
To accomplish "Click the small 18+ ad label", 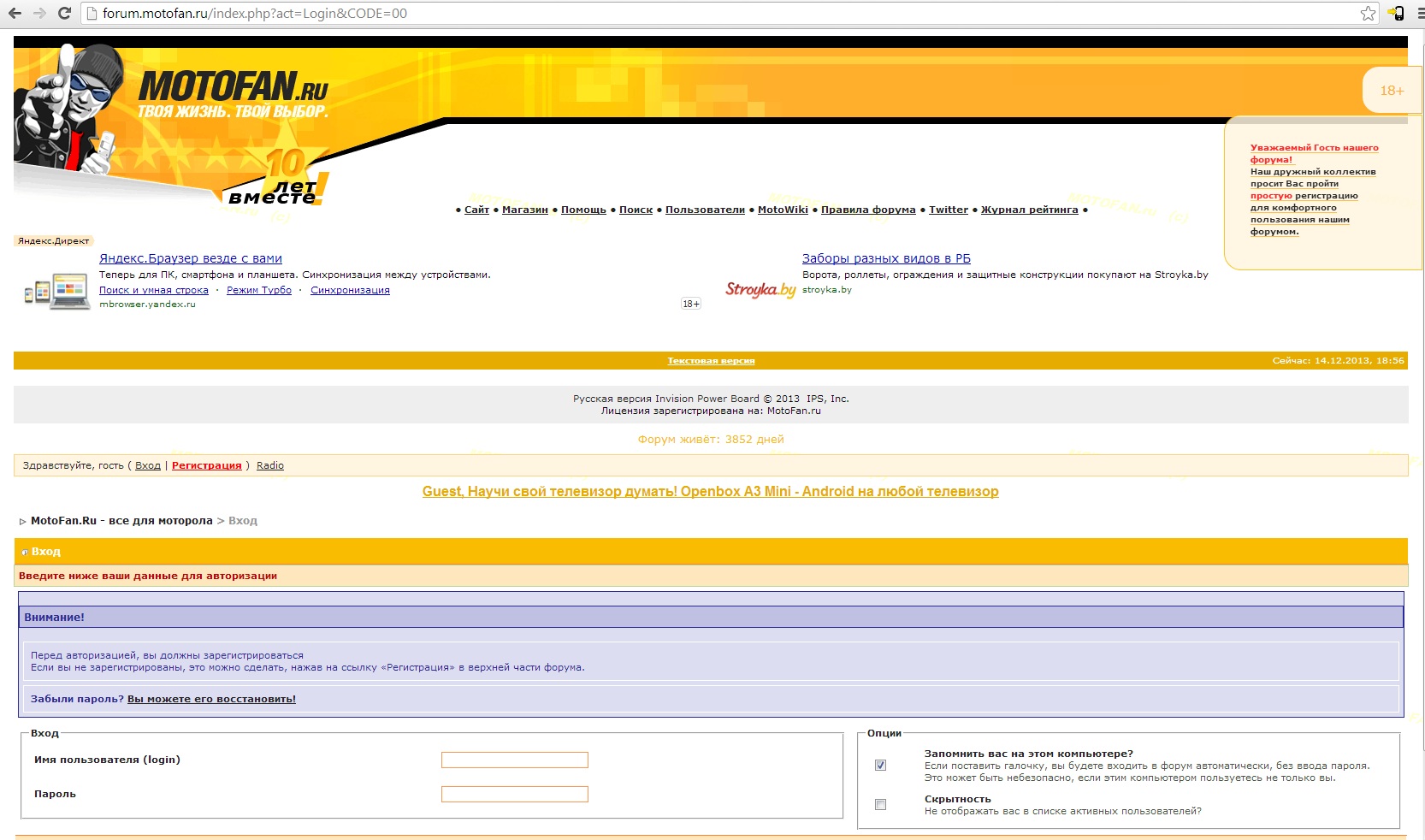I will point(691,304).
